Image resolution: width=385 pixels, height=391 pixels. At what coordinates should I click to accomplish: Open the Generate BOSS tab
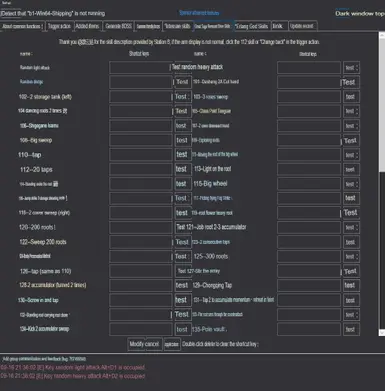coord(118,26)
